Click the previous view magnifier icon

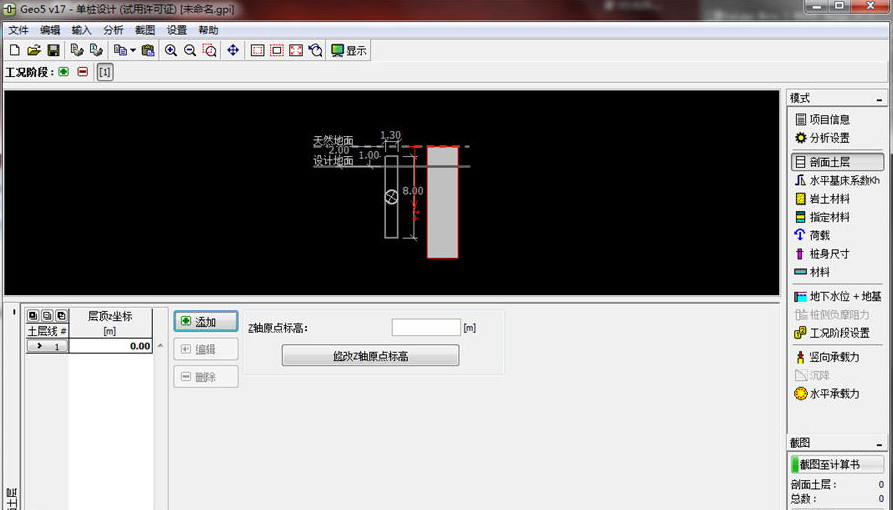coord(316,50)
